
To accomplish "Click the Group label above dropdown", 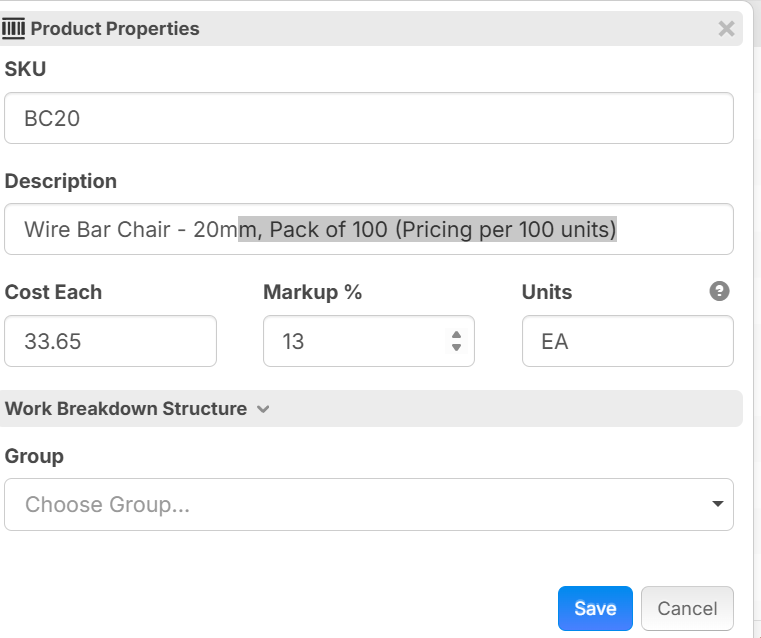I will click(x=34, y=456).
